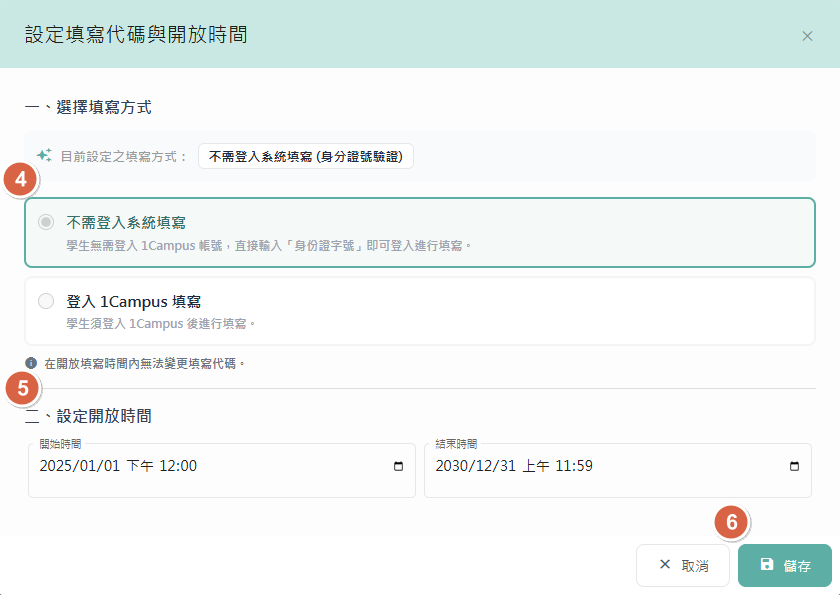Click the label 目前設定之填寫方式

(x=124, y=156)
